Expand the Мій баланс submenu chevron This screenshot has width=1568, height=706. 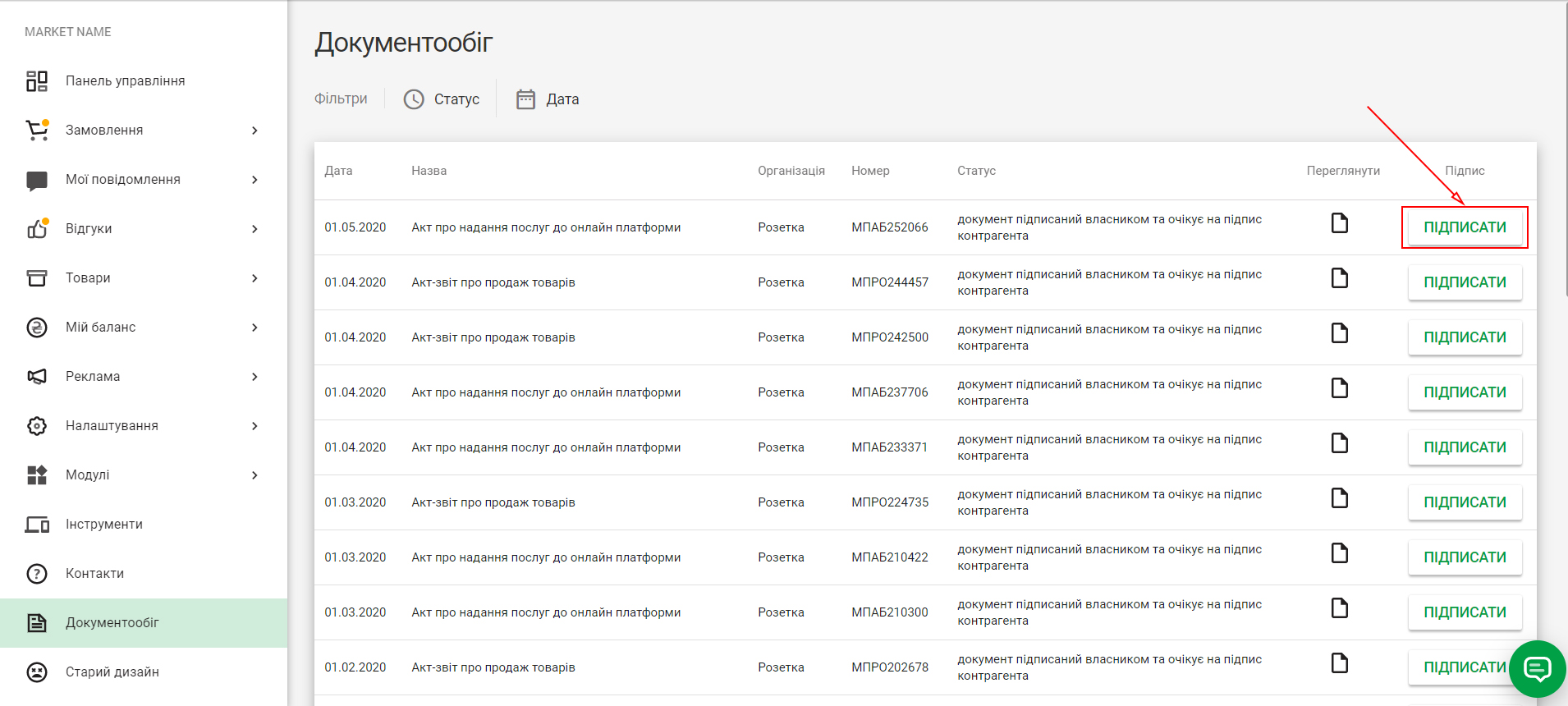coord(254,328)
